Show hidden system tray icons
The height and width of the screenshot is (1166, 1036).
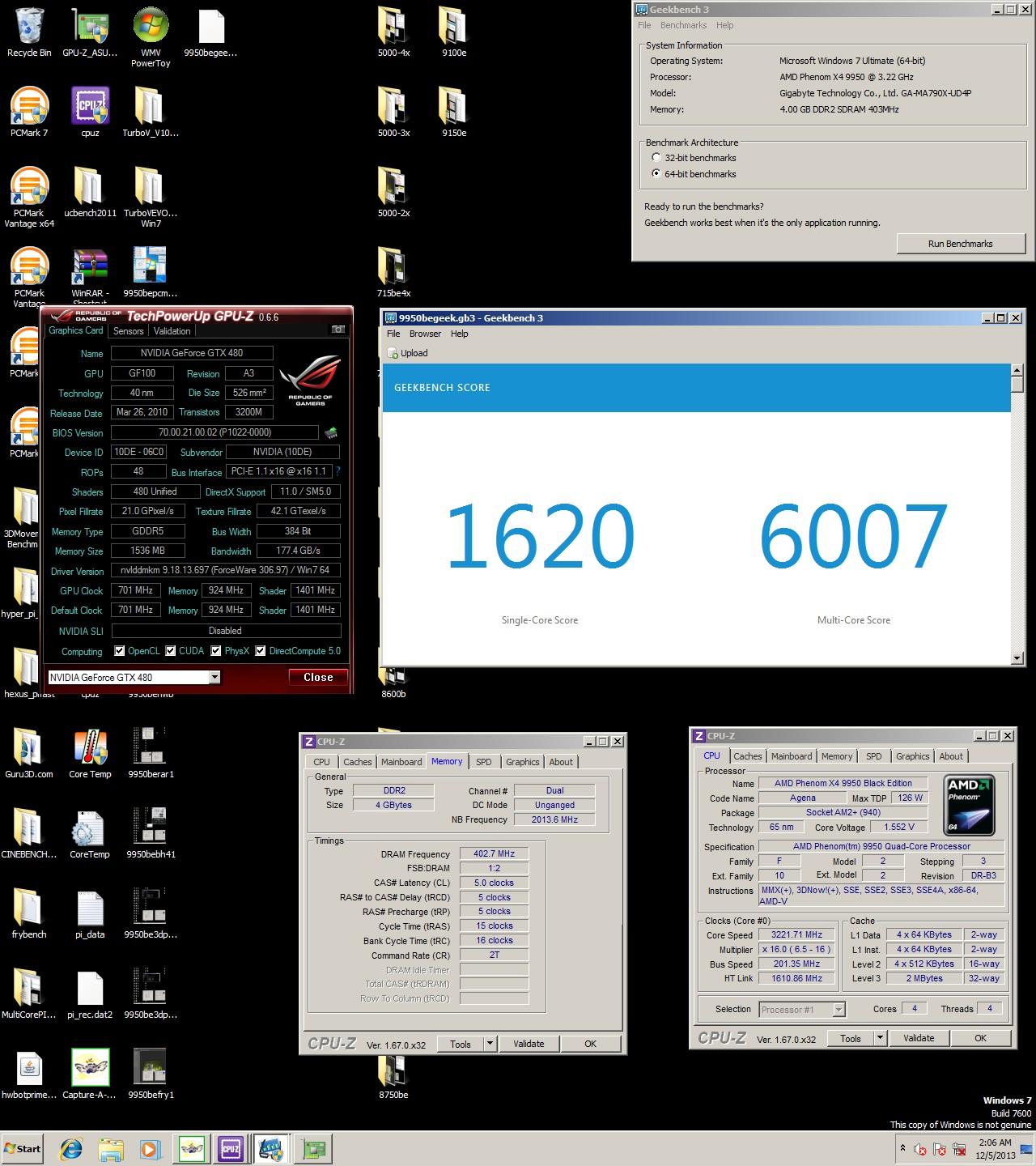[x=902, y=1148]
